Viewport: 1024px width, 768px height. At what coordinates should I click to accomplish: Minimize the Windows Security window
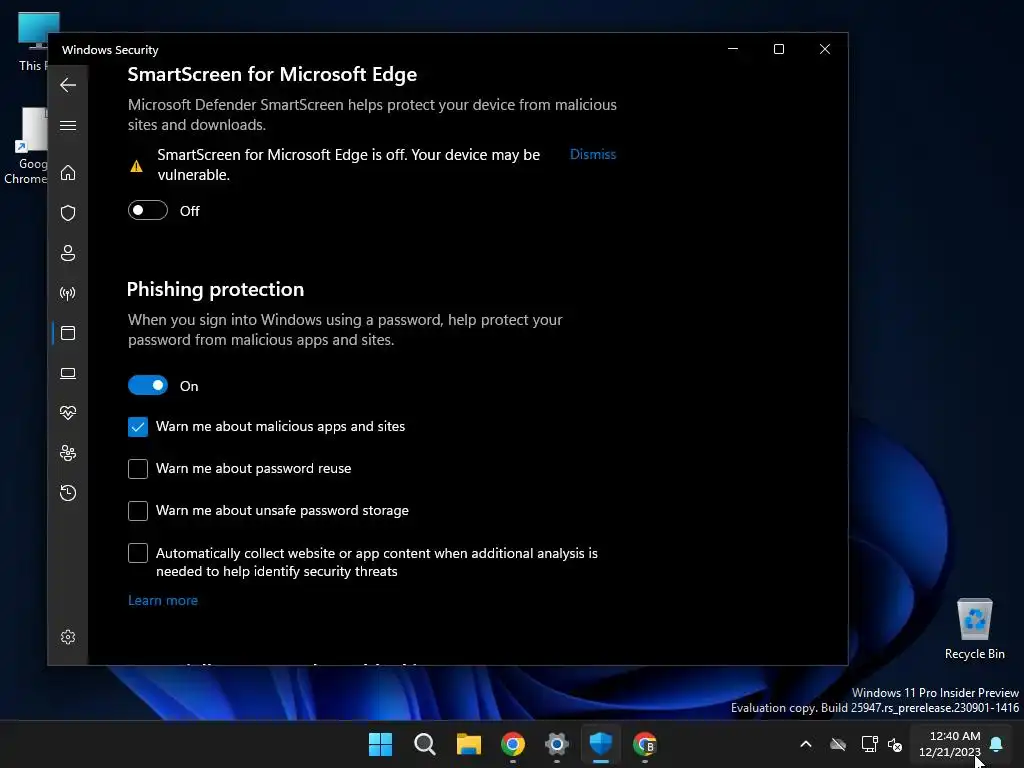click(733, 49)
